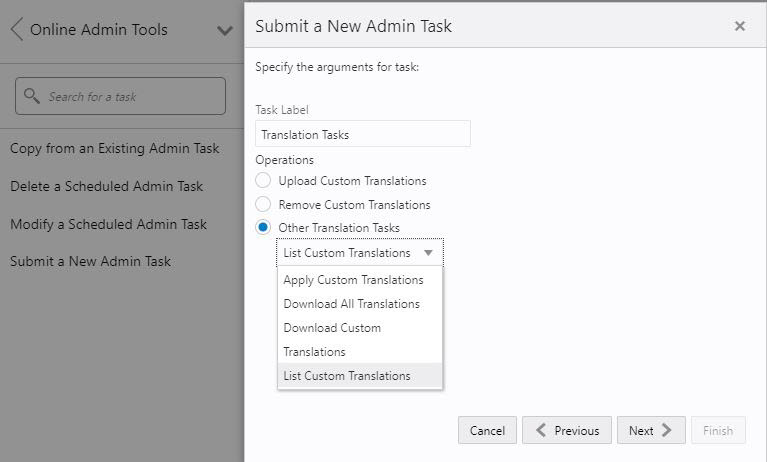Select Upload Custom Translations radio button
This screenshot has width=767, height=462.
point(263,181)
